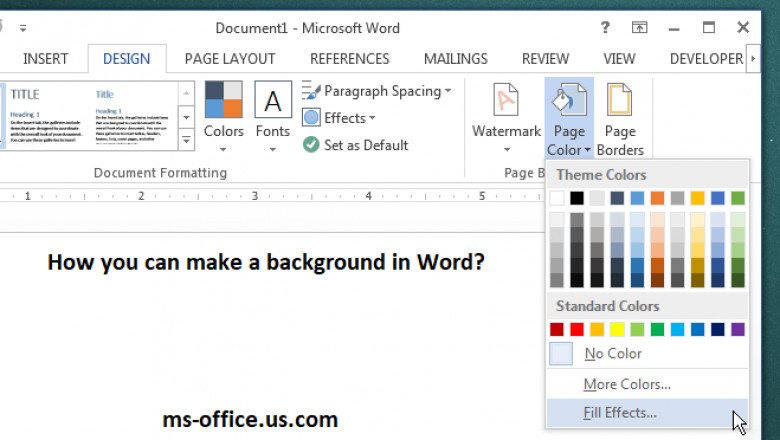Click Set as Default checkmark icon
This screenshot has height=440, width=780.
311,145
